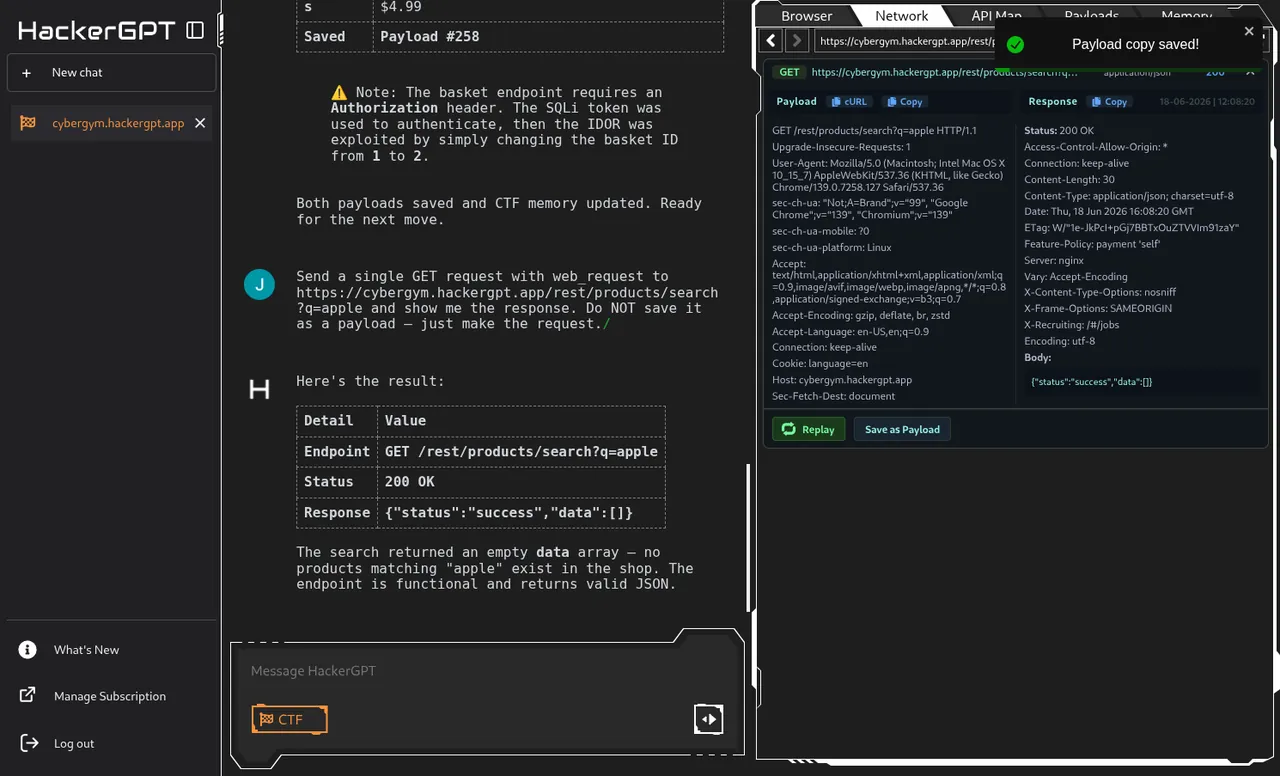Screen dimensions: 1280x776
Task: Open the request URL link for products search
Action: (x=945, y=72)
